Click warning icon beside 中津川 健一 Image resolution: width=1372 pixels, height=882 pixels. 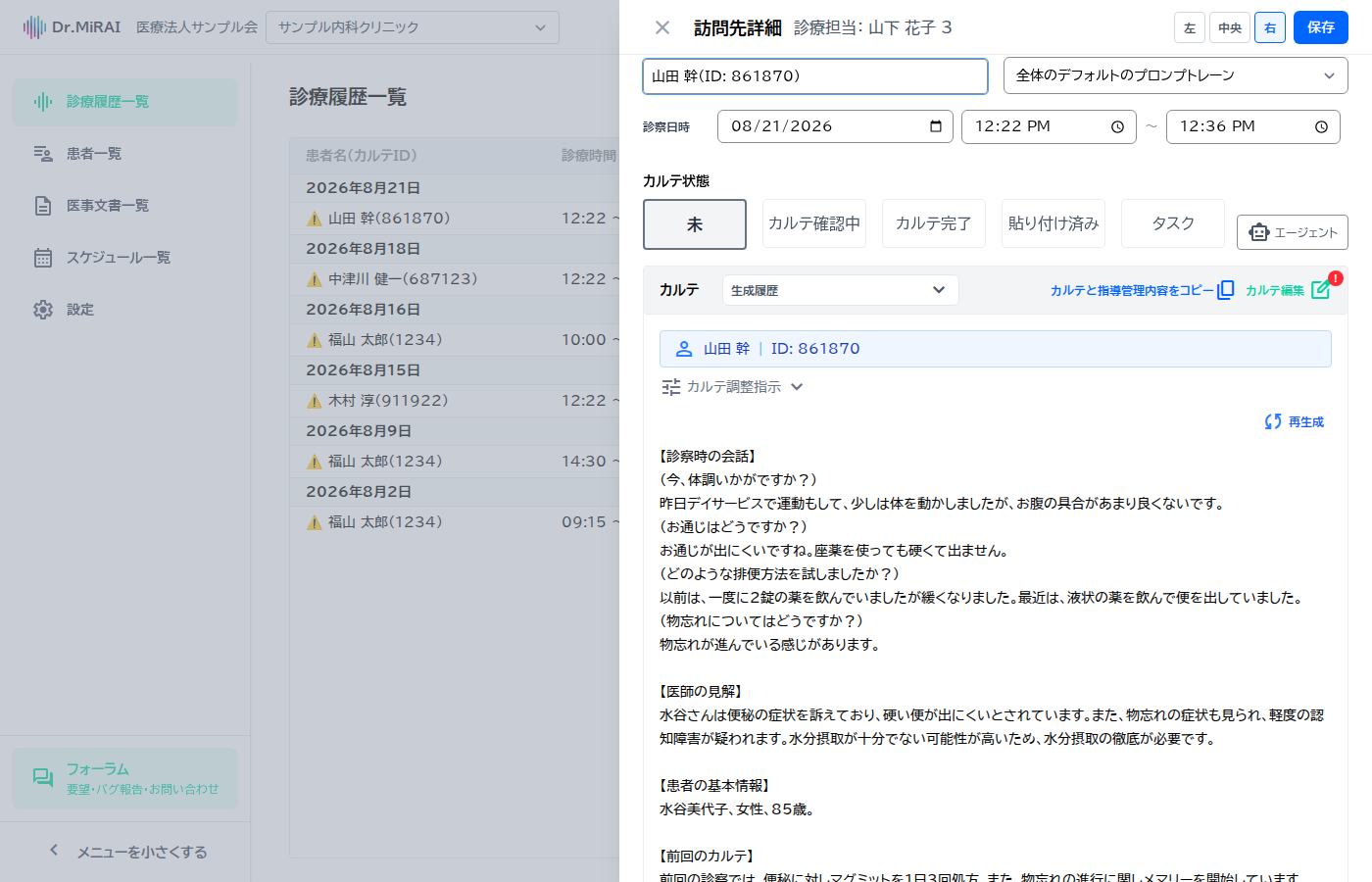315,279
